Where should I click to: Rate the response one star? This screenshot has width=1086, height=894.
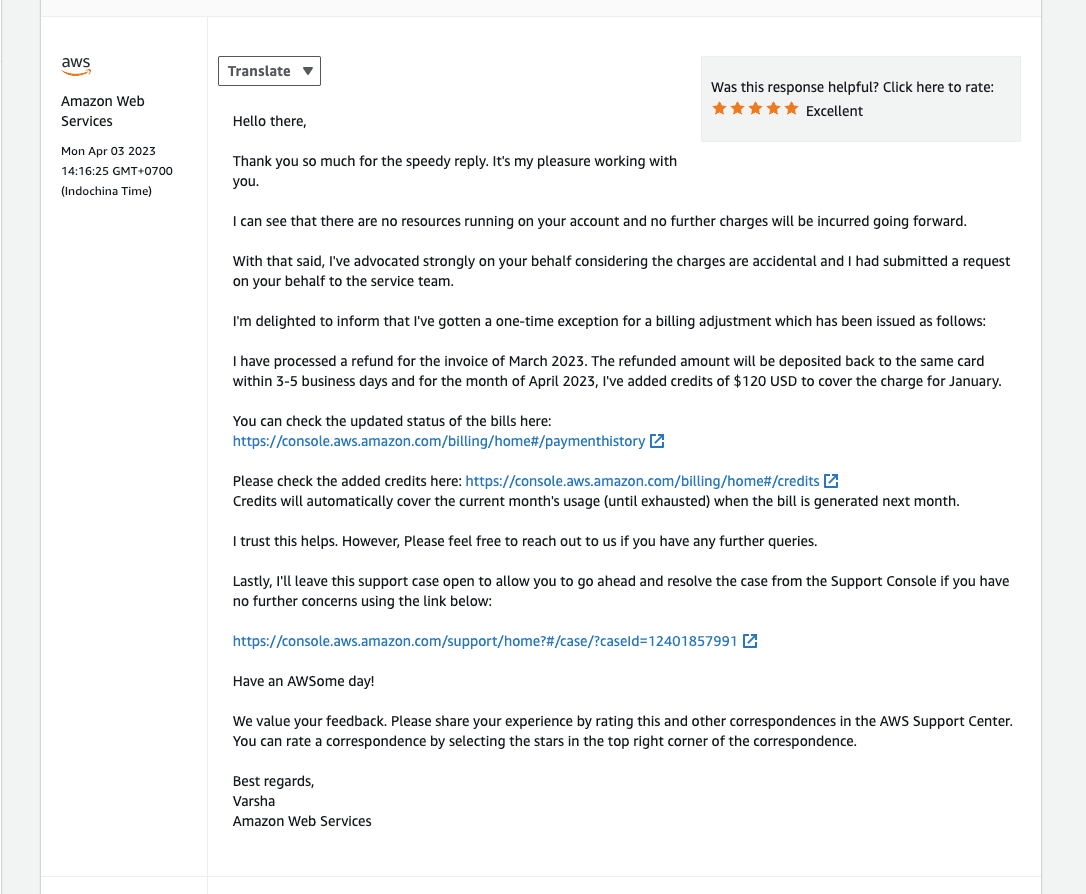(x=719, y=109)
